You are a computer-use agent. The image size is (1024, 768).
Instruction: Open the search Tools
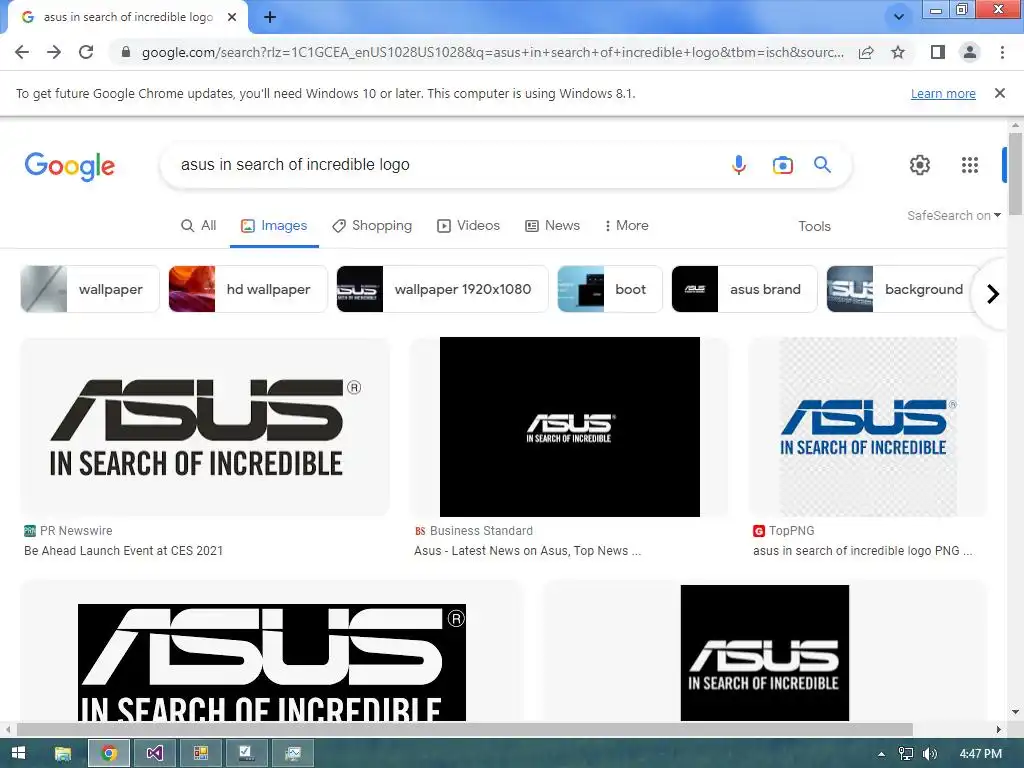pos(814,226)
